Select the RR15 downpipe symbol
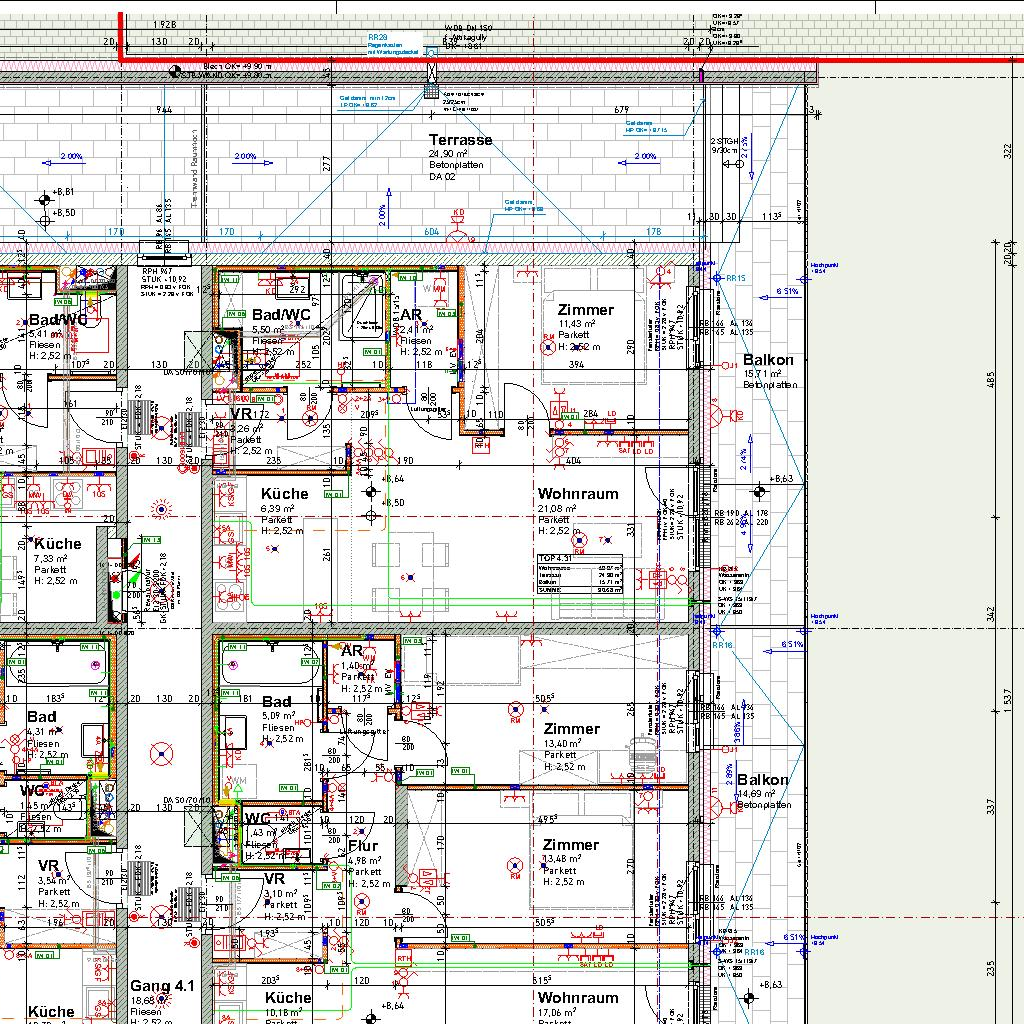This screenshot has height=1024, width=1024. [714, 278]
